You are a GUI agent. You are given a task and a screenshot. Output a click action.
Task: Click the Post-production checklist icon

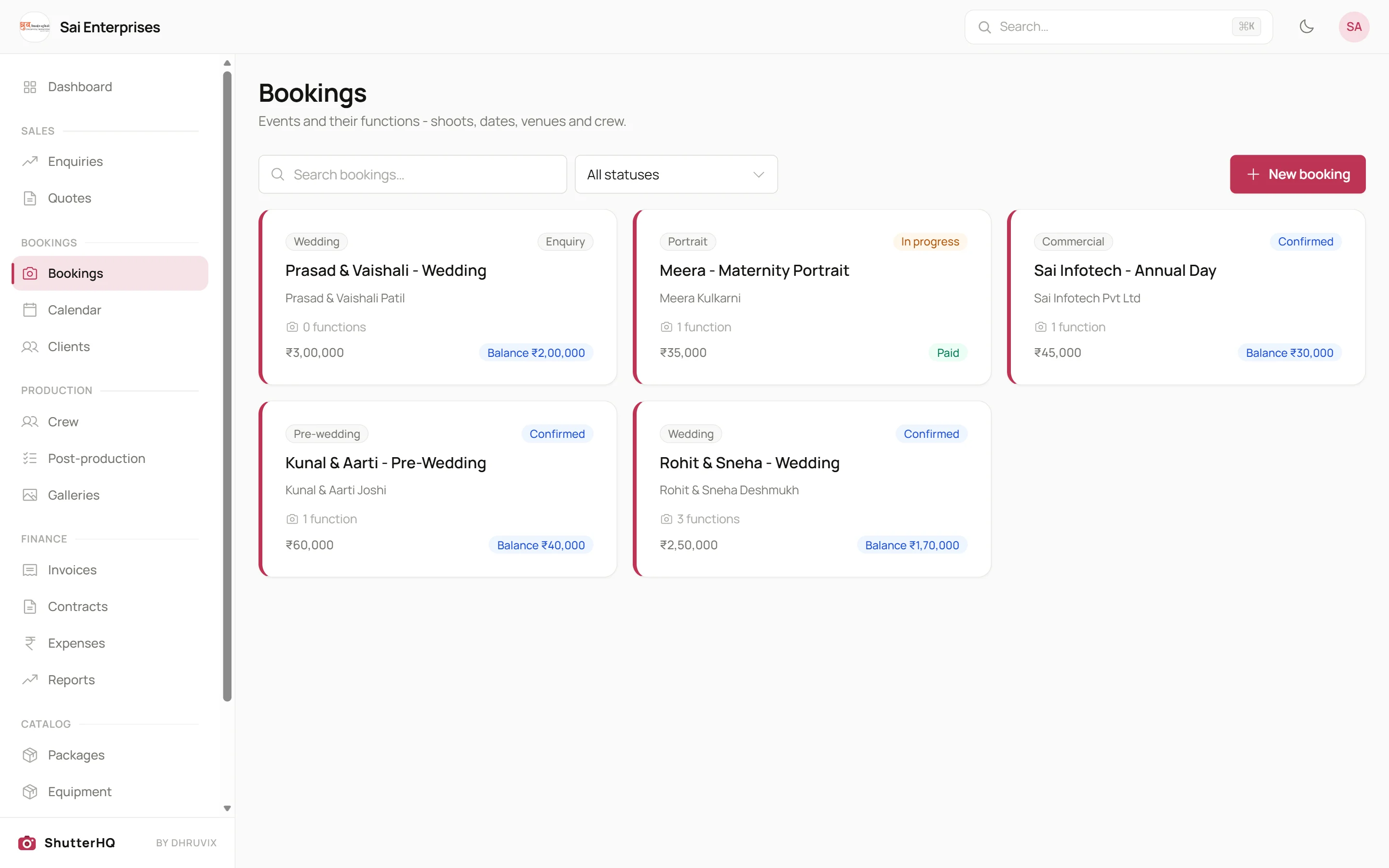point(30,458)
